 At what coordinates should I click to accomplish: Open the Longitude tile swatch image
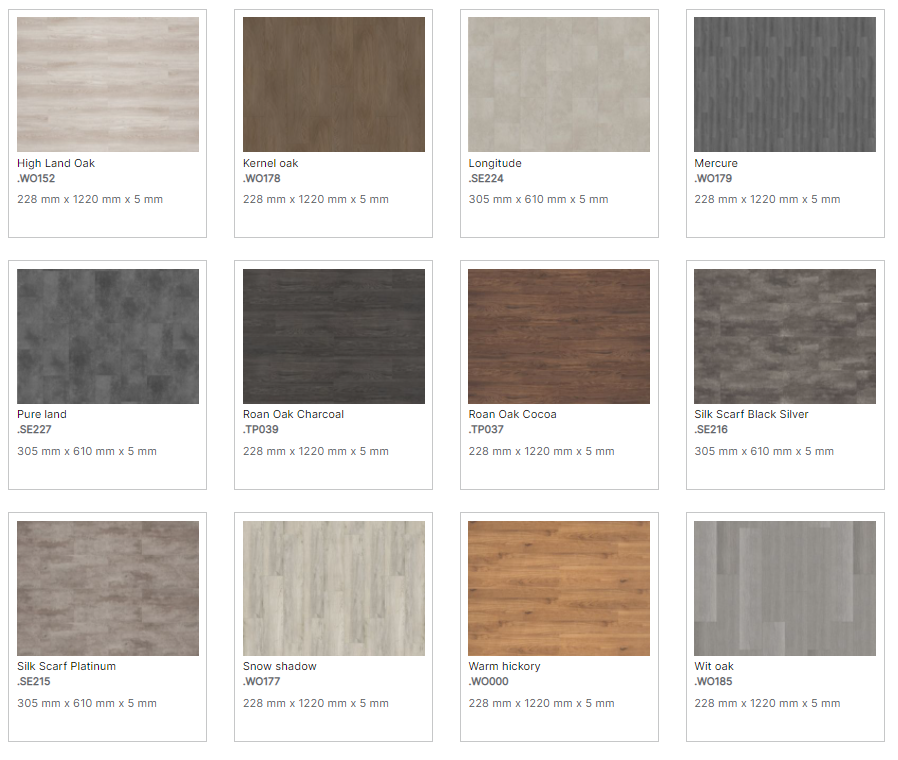pos(559,84)
